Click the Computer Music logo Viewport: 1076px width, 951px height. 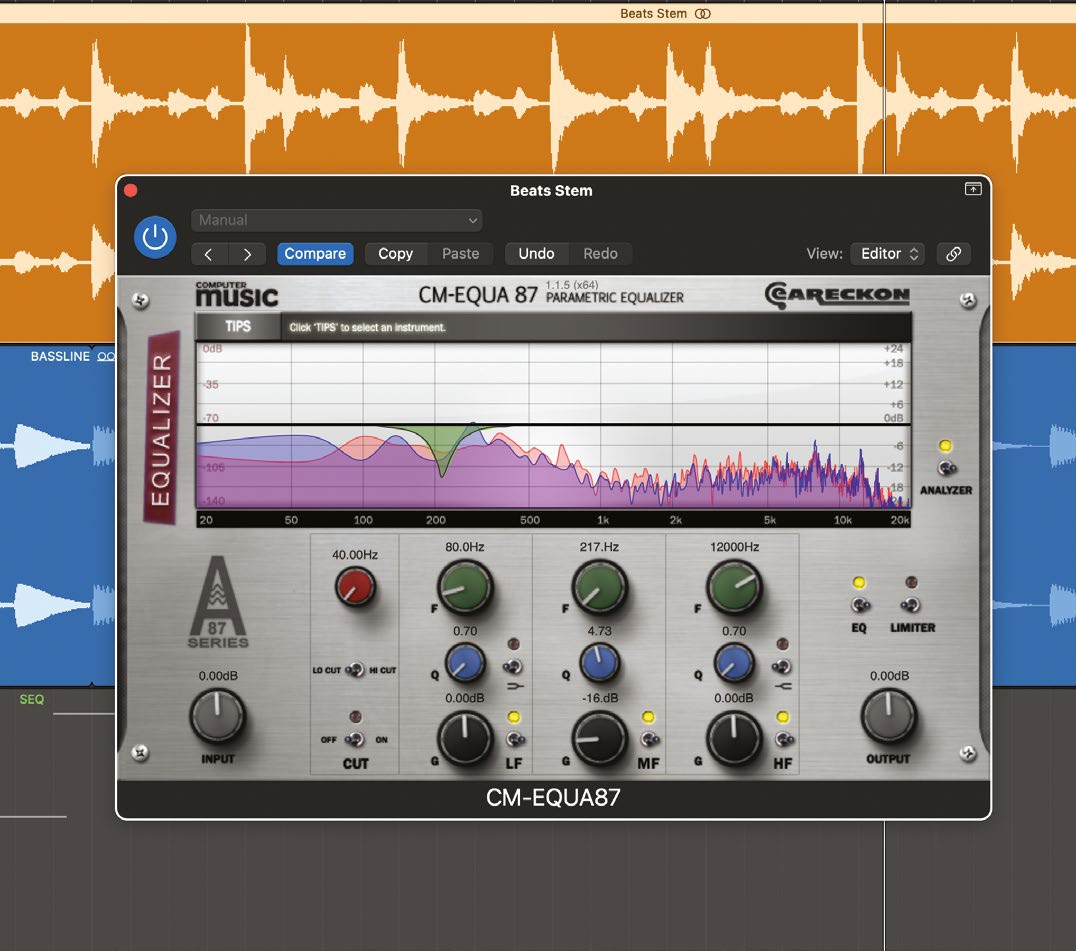(x=237, y=294)
